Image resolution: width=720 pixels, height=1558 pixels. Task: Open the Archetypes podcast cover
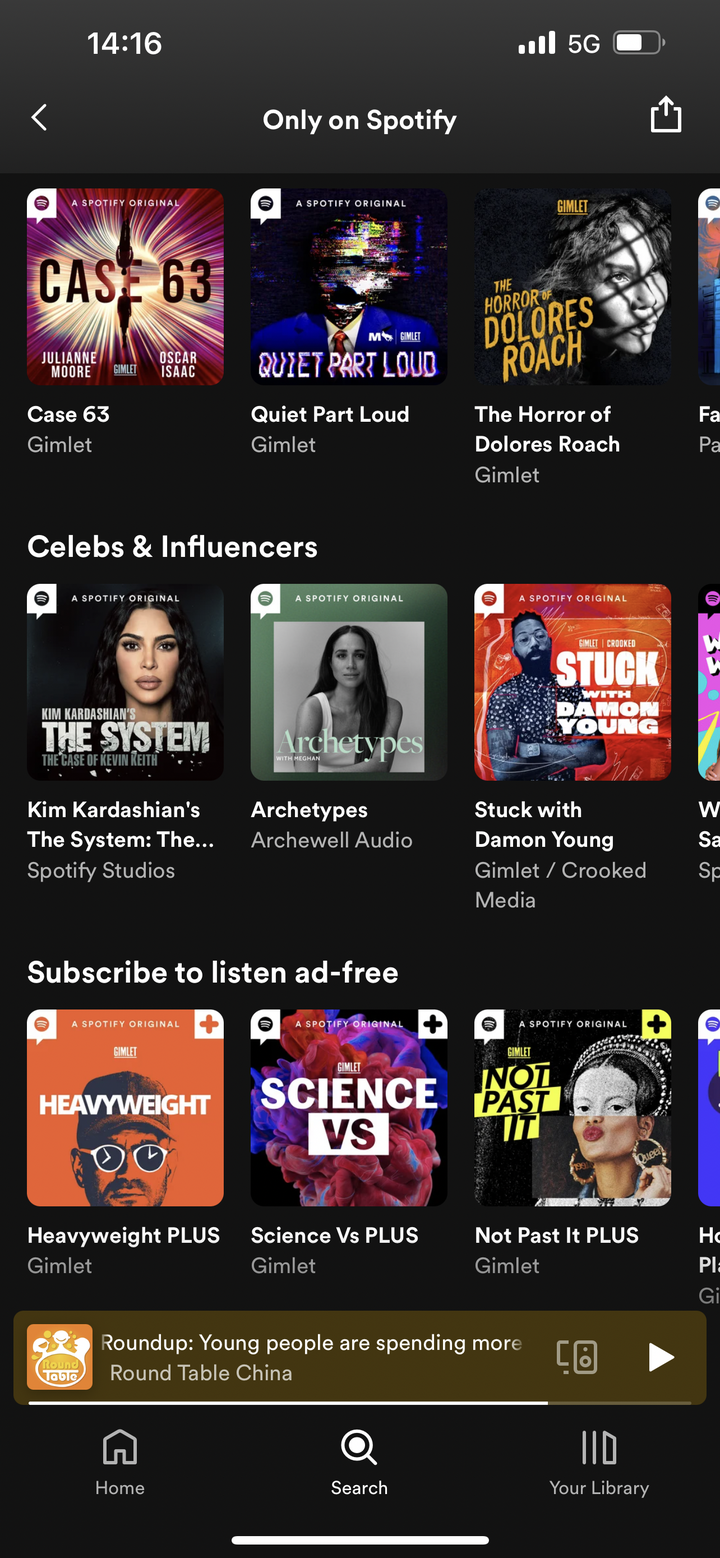coord(349,682)
